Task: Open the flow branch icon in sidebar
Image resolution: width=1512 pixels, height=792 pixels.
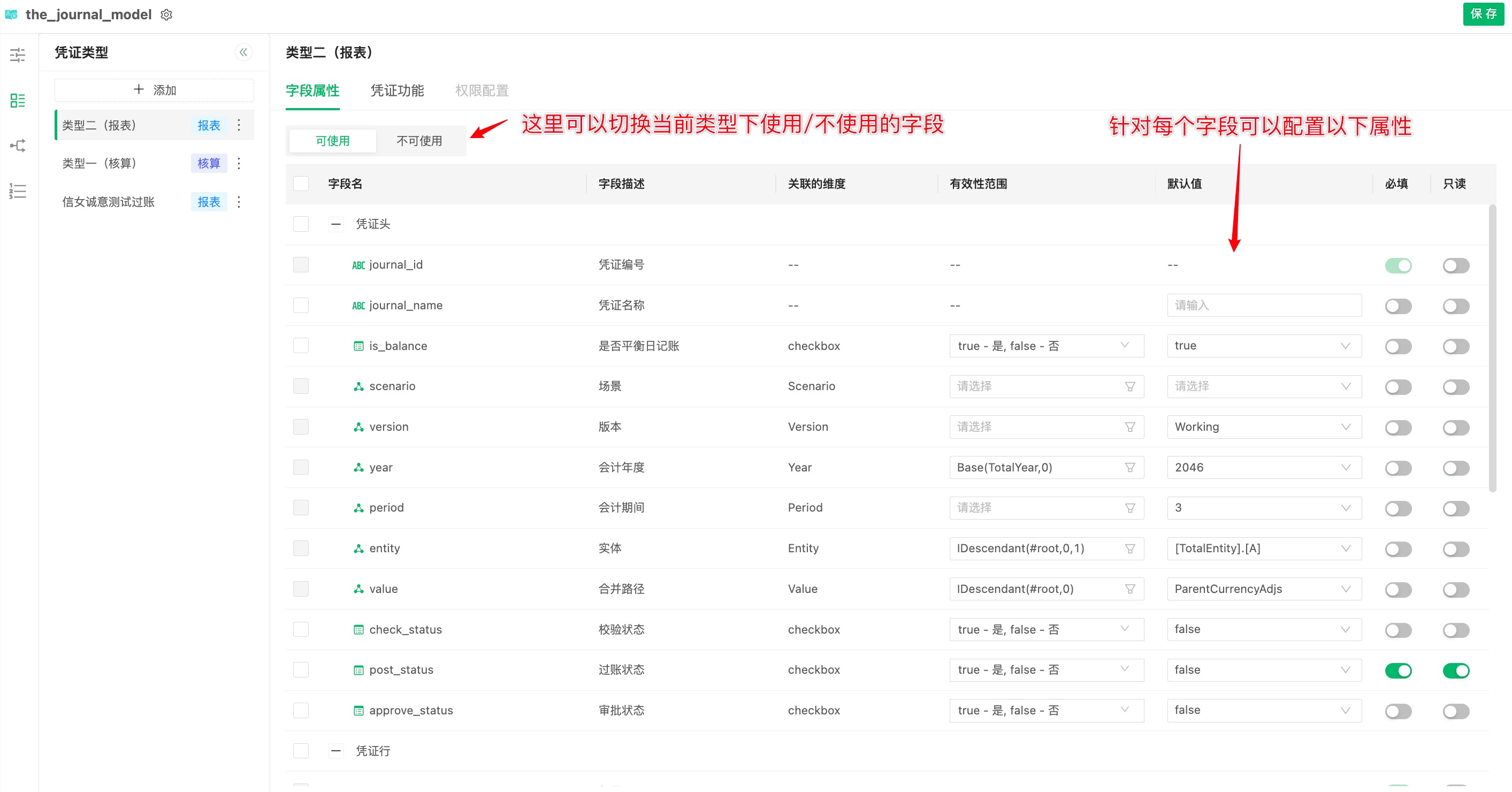Action: tap(18, 146)
